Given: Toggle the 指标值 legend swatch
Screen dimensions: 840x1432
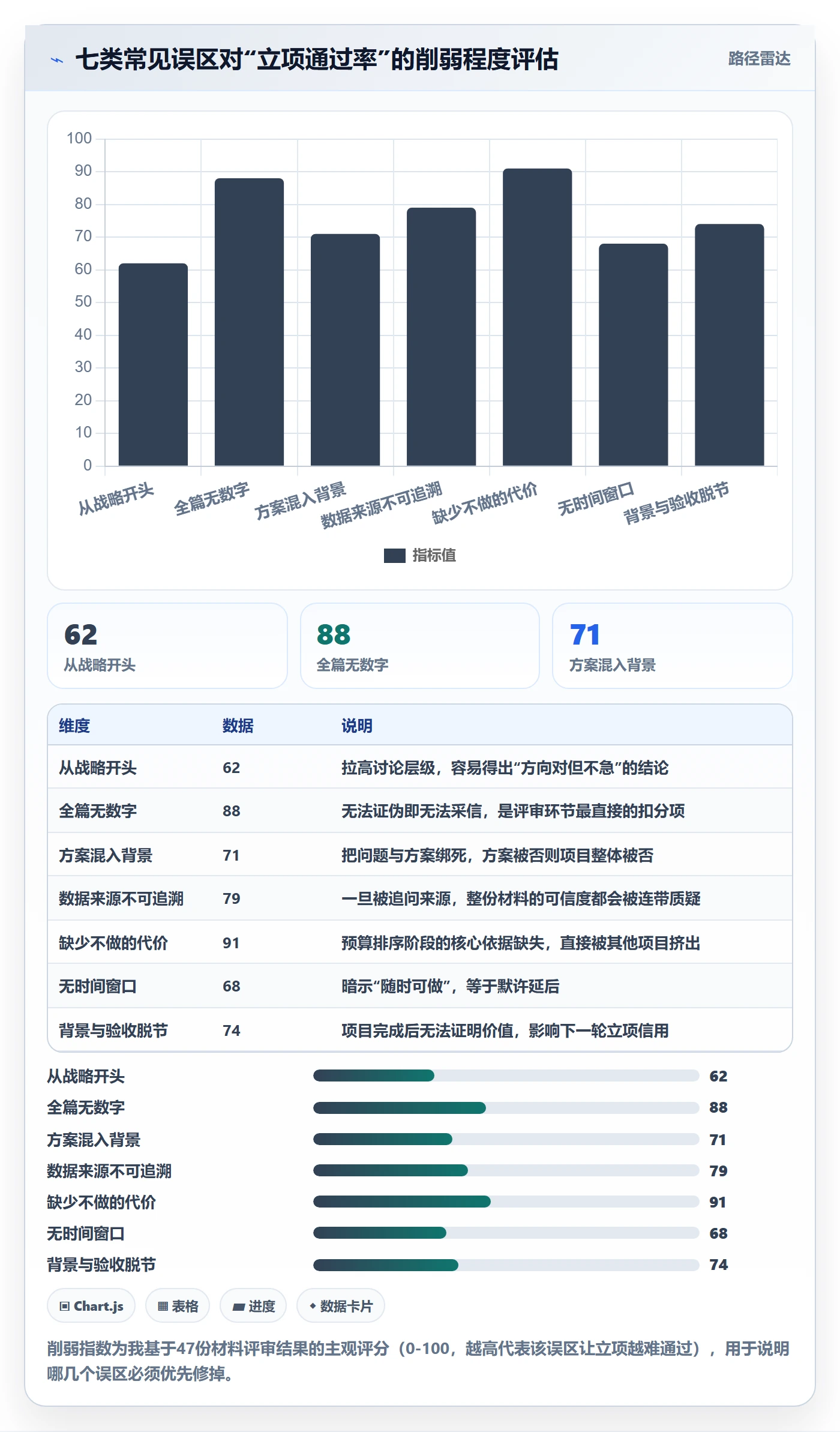Looking at the screenshot, I should tap(394, 556).
